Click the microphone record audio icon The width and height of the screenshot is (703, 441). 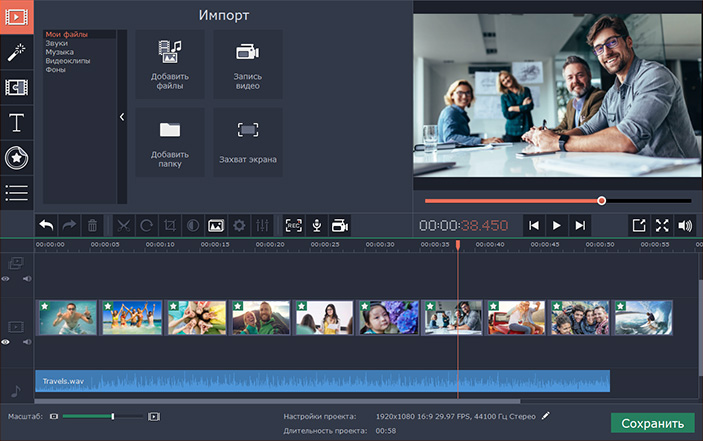point(316,226)
